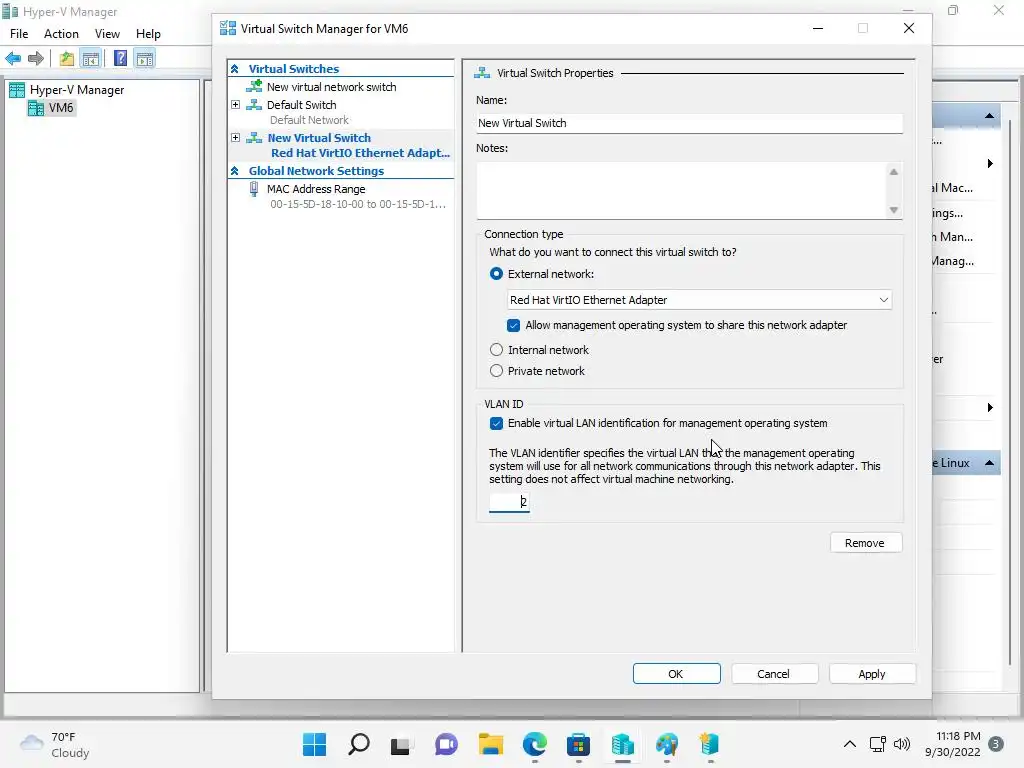Click Red Hat VirtIO Ethernet Adapt... subtext in tree

coord(360,153)
